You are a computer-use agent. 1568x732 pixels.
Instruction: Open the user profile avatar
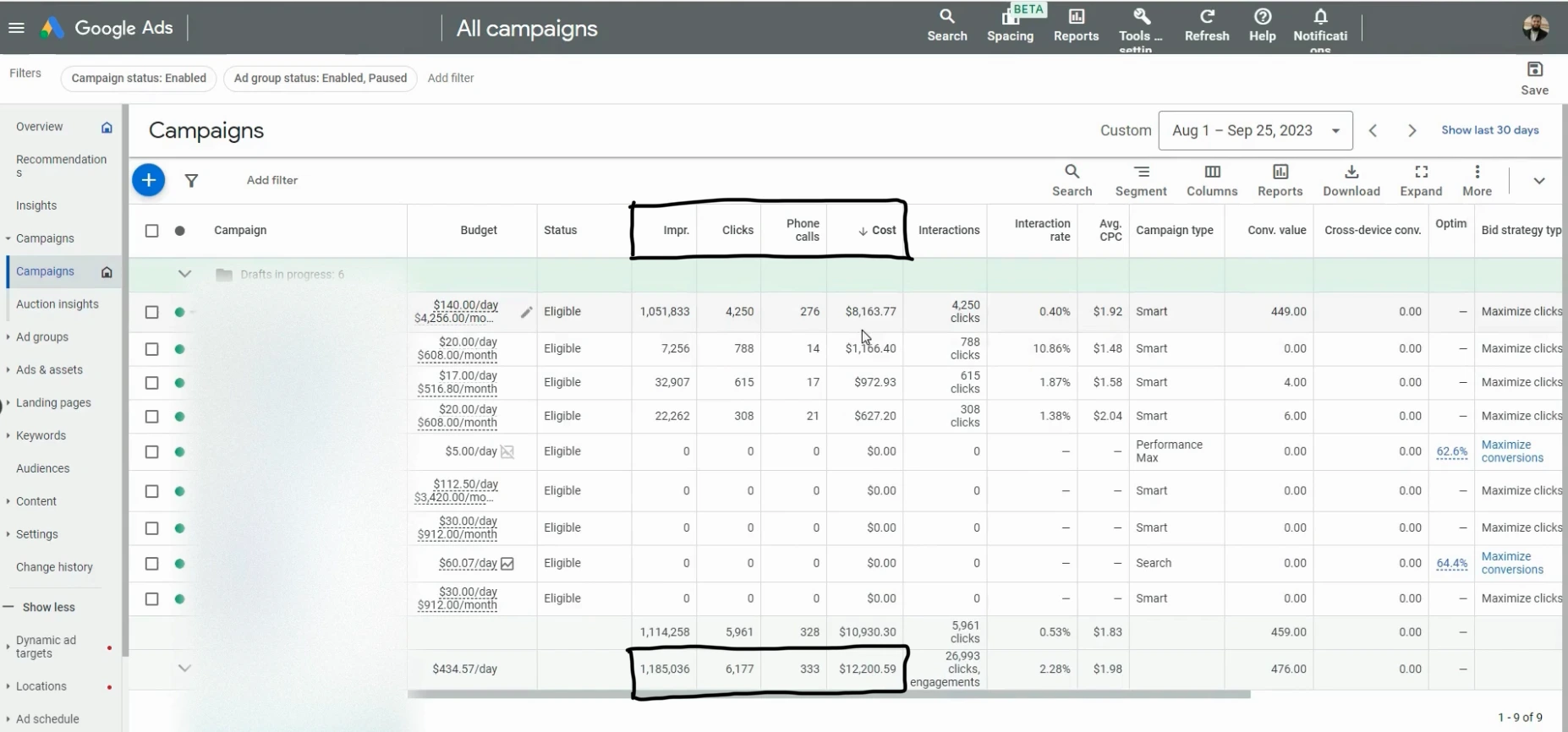tap(1535, 28)
